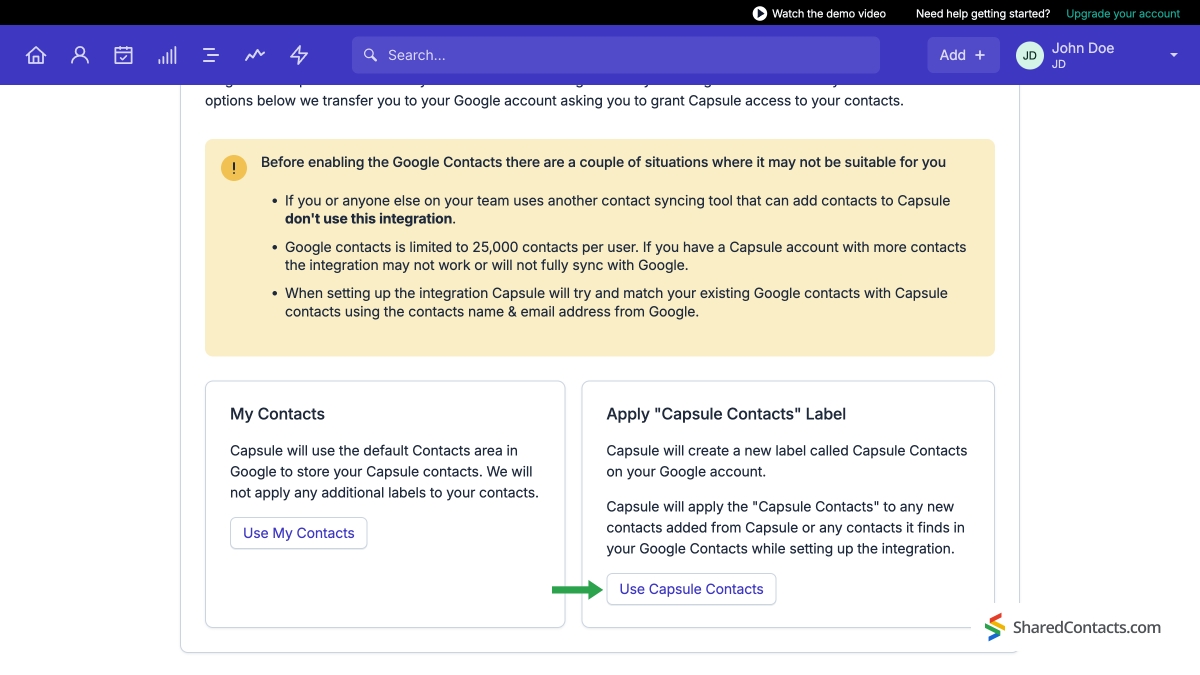Click the 25,000 contacts limit bullet
Viewport: 1200px width, 675px height.
tap(626, 256)
